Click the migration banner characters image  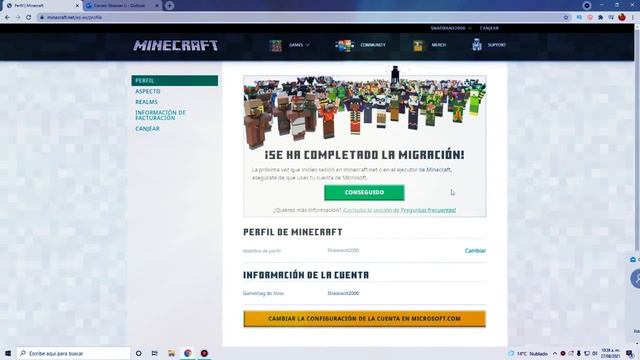pyautogui.click(x=364, y=109)
